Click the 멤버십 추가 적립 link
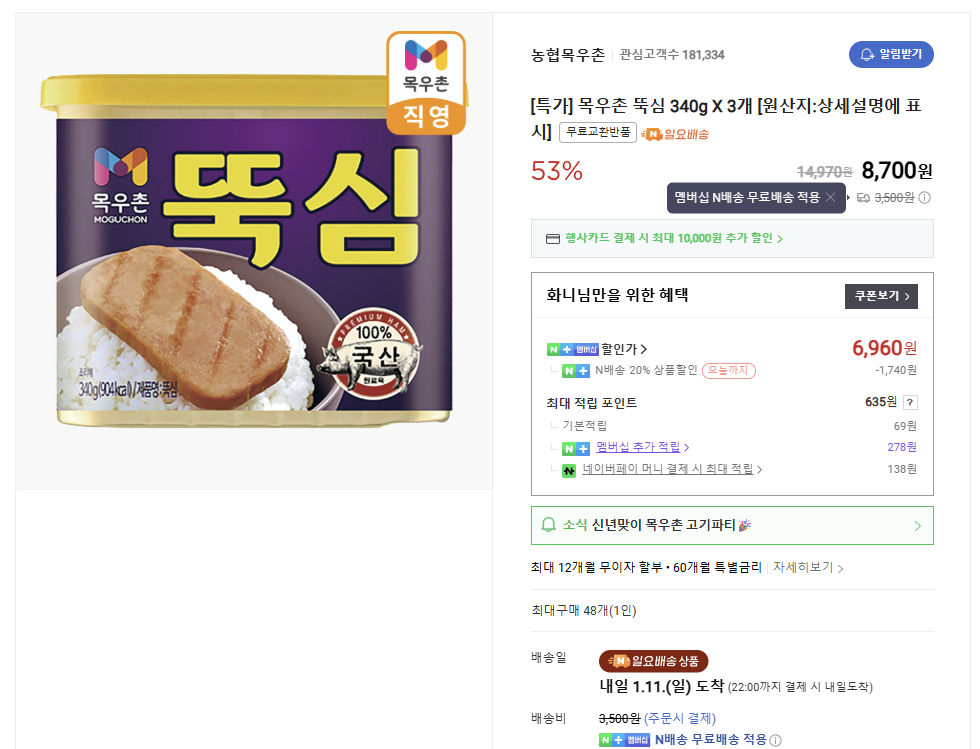The width and height of the screenshot is (980, 749). [634, 446]
